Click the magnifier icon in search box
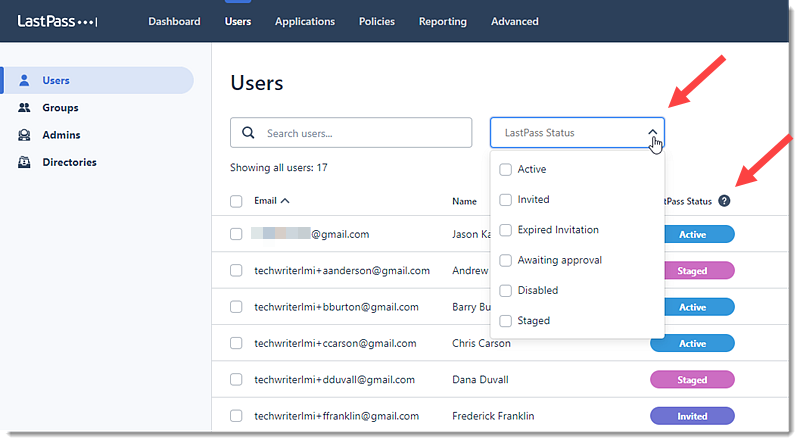This screenshot has width=795, height=438. (248, 133)
